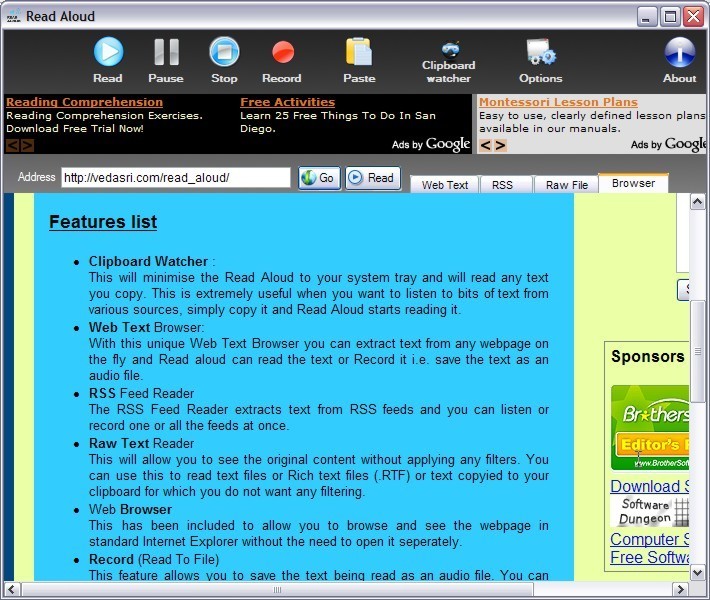Click previous arrow in the Montessori ad

pyautogui.click(x=485, y=145)
